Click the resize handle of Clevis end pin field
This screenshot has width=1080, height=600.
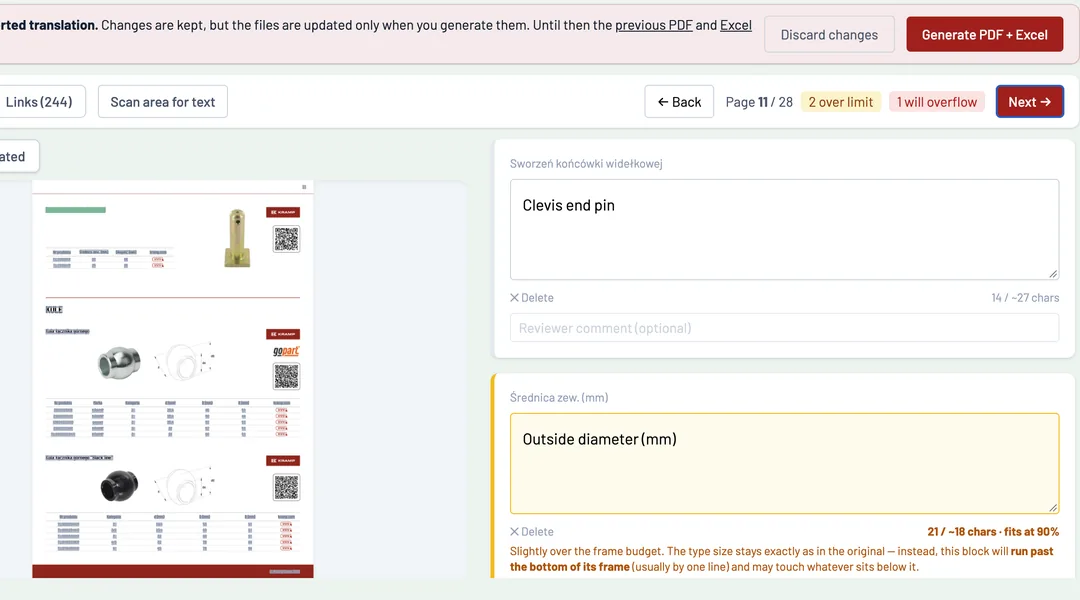pyautogui.click(x=1053, y=273)
